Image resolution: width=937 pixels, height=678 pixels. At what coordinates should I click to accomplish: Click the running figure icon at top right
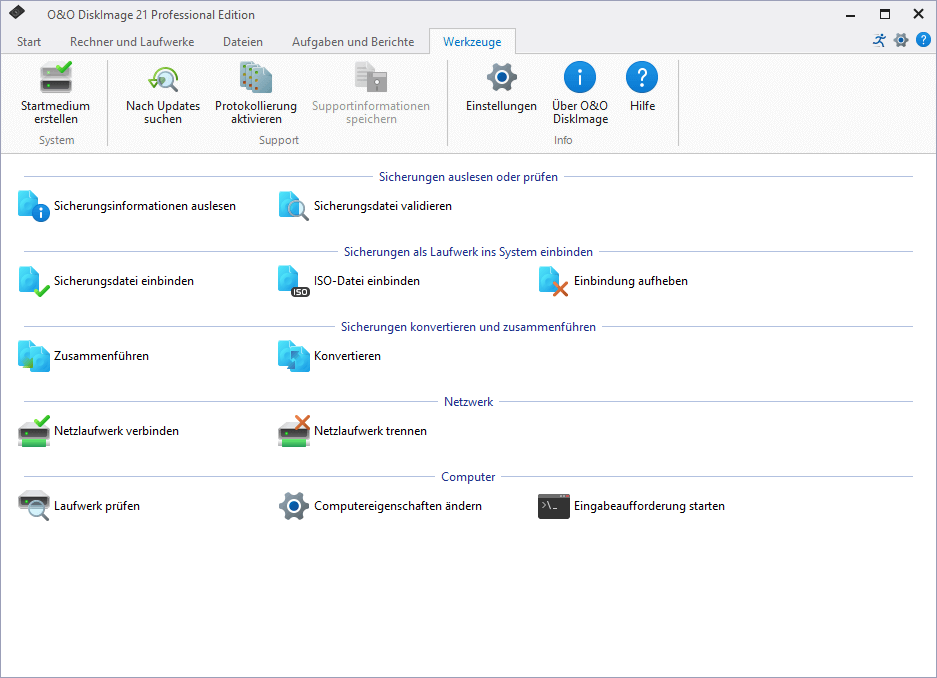point(879,40)
